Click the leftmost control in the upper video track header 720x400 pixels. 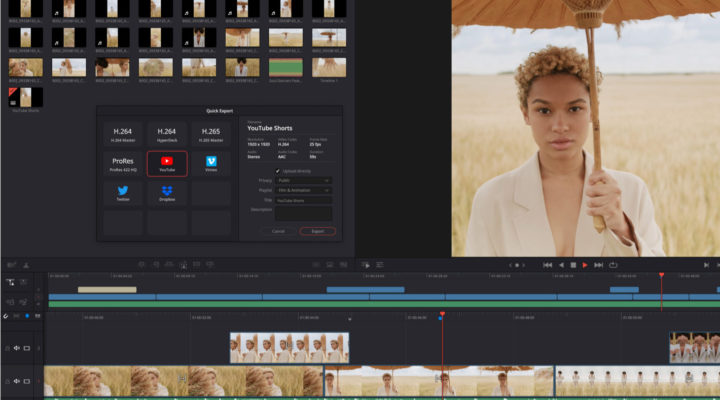click(x=7, y=349)
